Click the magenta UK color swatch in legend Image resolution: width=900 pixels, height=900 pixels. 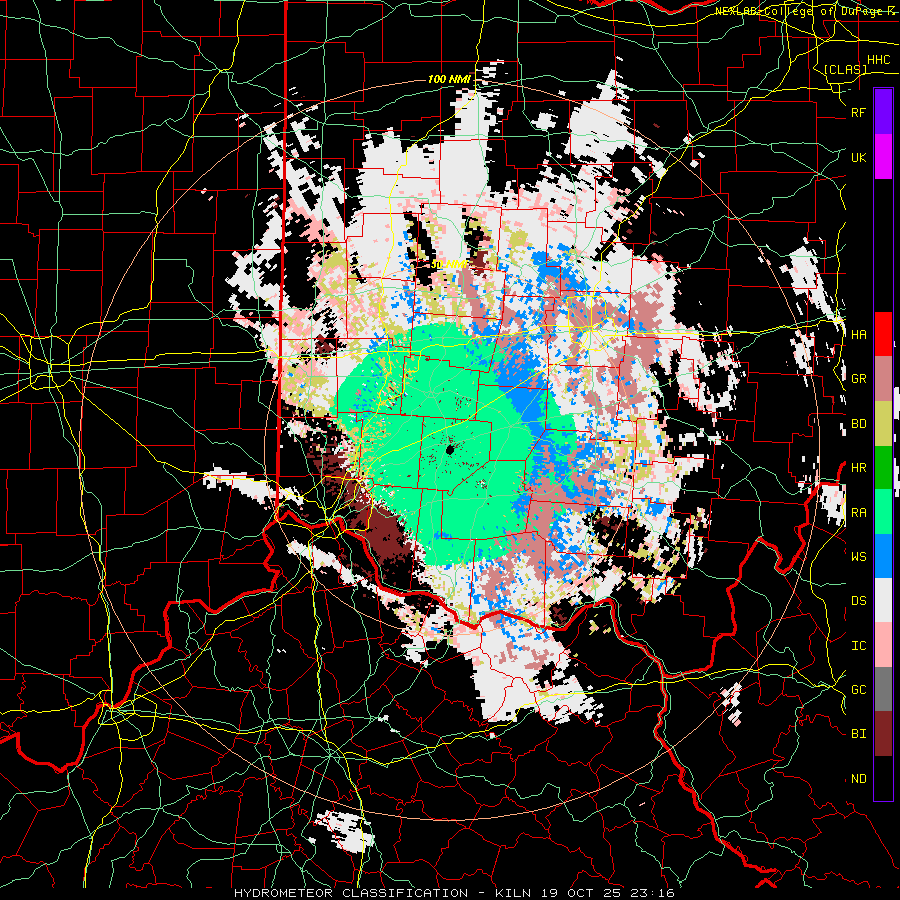[883, 157]
